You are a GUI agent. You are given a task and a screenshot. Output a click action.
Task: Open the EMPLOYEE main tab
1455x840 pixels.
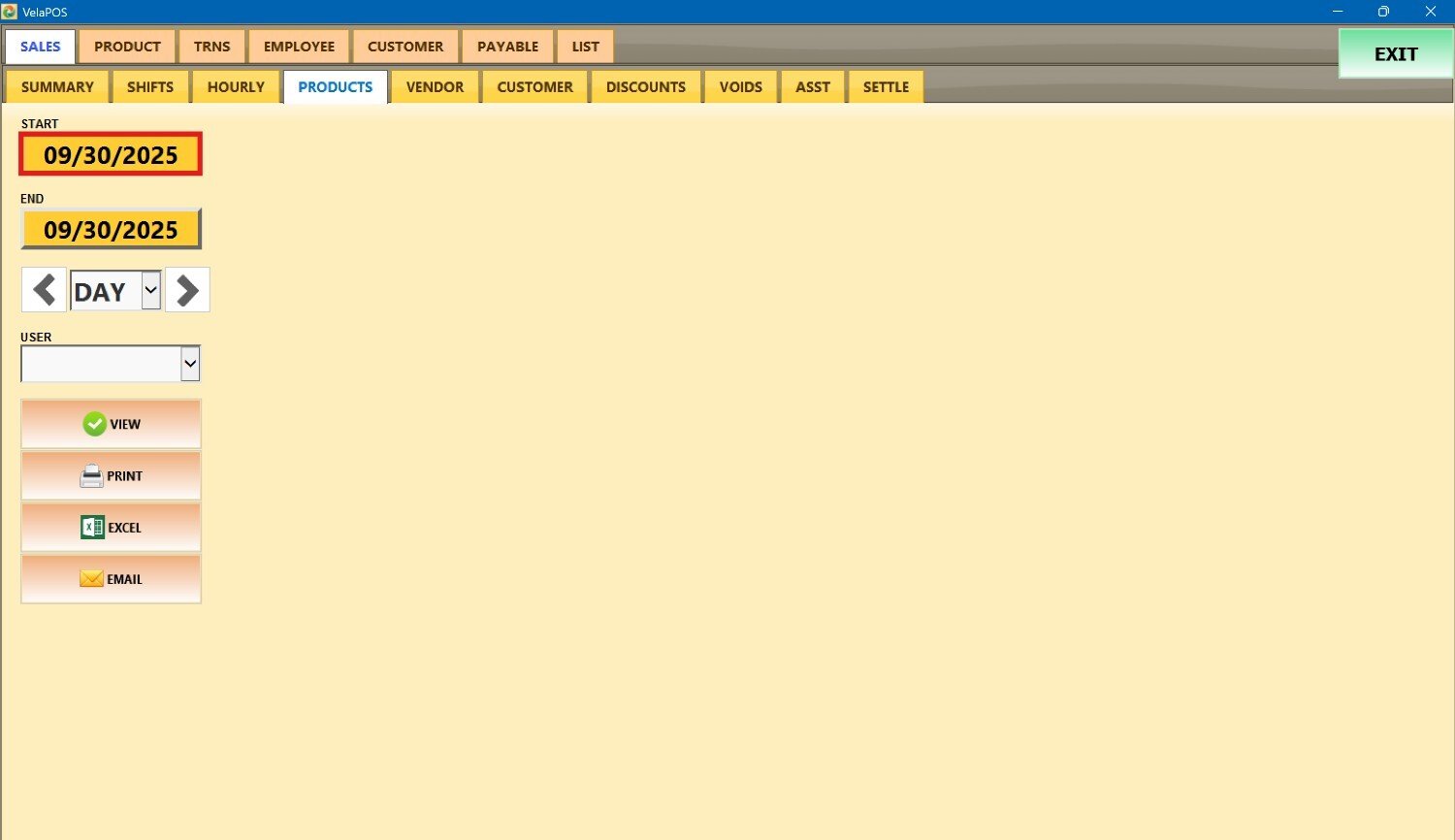pyautogui.click(x=299, y=47)
